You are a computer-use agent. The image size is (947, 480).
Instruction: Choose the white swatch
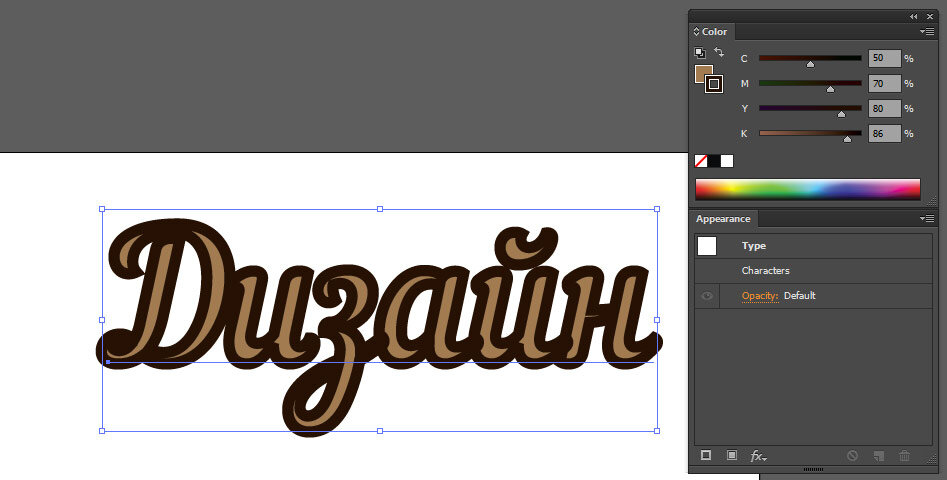[x=727, y=161]
